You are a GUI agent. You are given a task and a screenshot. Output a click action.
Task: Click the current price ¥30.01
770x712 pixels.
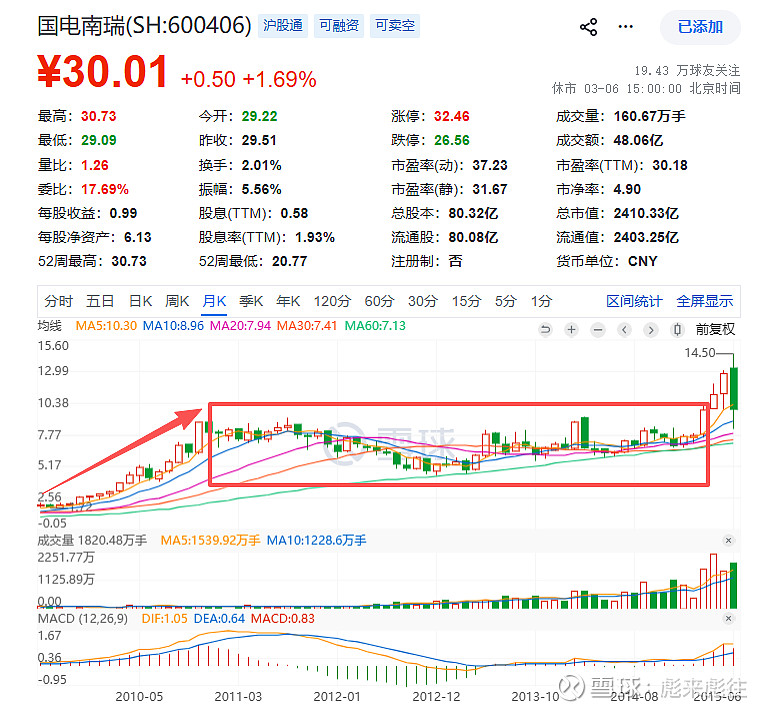pyautogui.click(x=103, y=72)
